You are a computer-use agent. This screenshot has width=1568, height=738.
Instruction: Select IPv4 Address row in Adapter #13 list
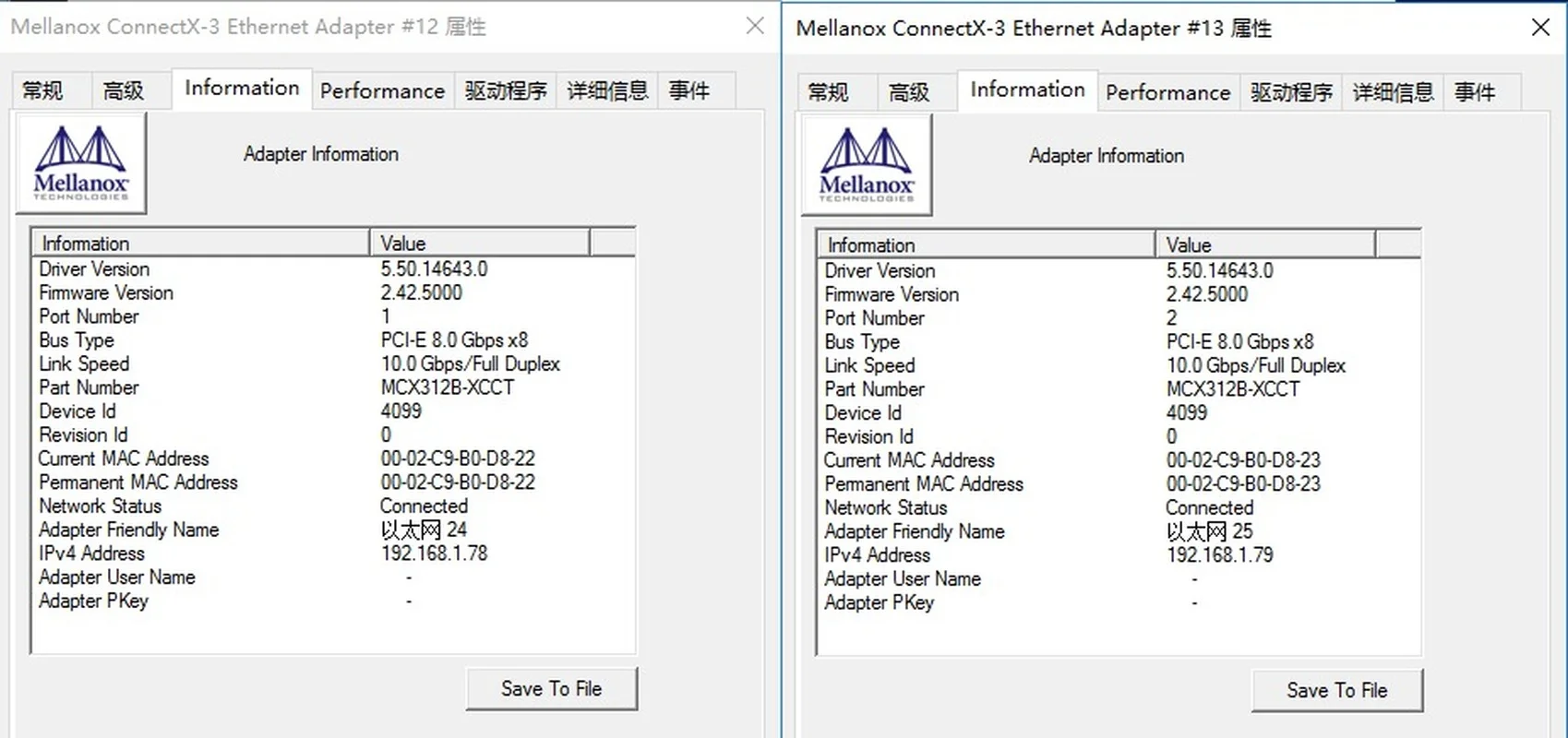[x=1119, y=555]
